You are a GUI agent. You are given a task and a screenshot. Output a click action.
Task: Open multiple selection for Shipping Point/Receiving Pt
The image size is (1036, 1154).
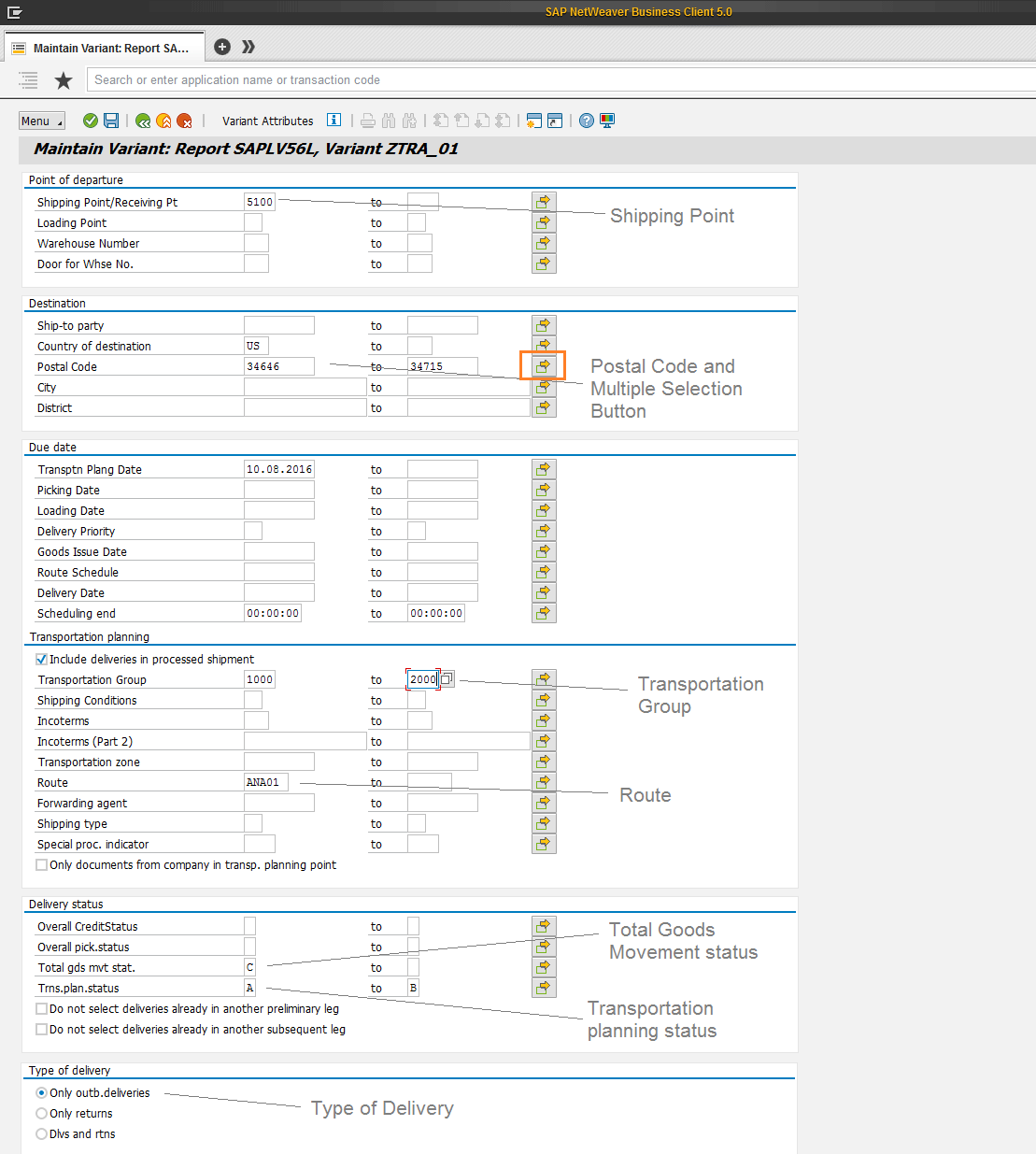(x=544, y=202)
